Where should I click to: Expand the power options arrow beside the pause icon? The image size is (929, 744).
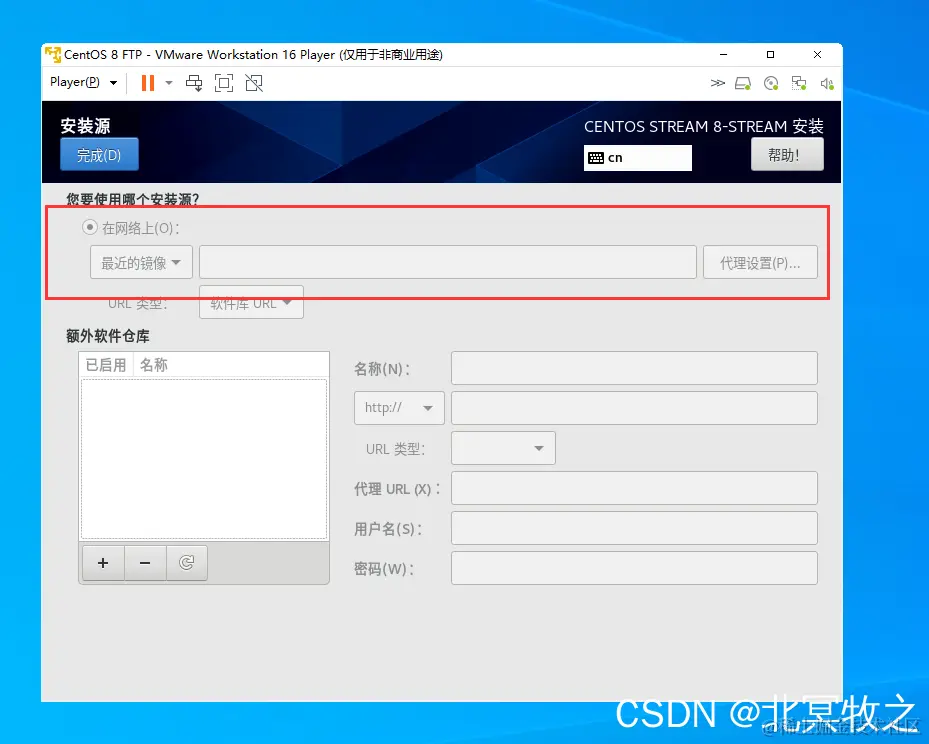pyautogui.click(x=169, y=83)
